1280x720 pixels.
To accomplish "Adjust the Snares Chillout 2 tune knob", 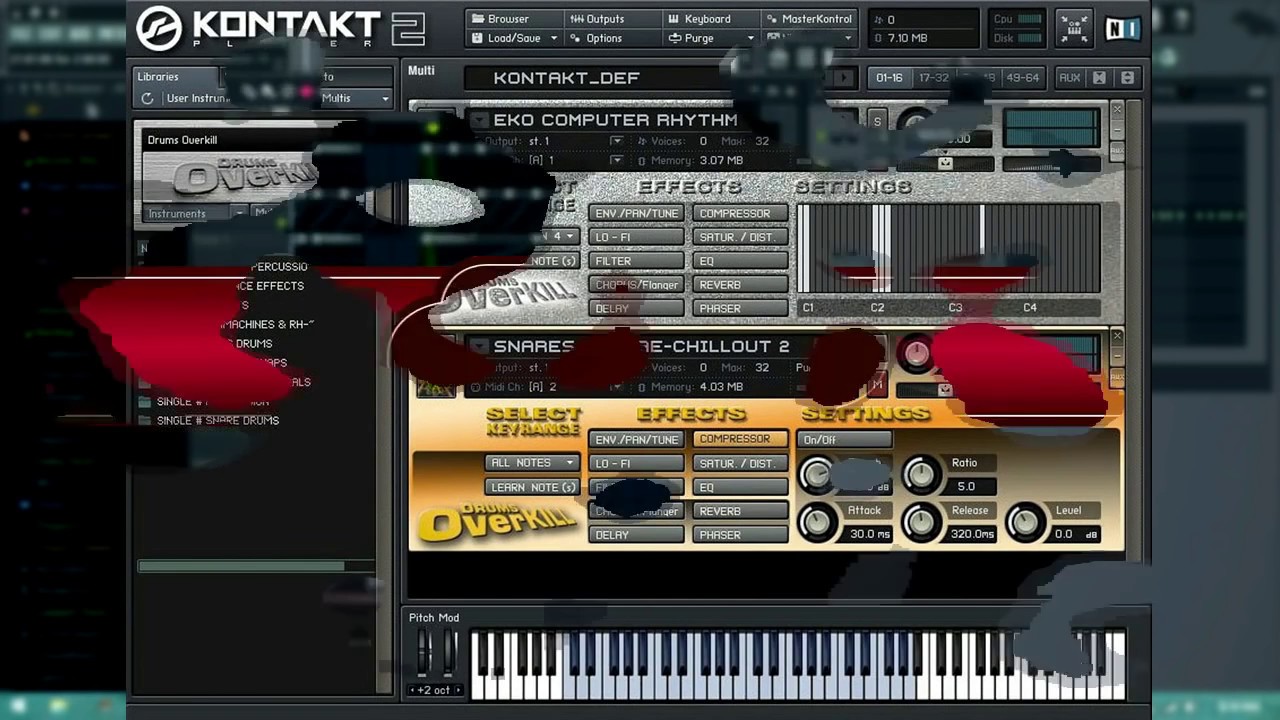I will click(x=916, y=352).
